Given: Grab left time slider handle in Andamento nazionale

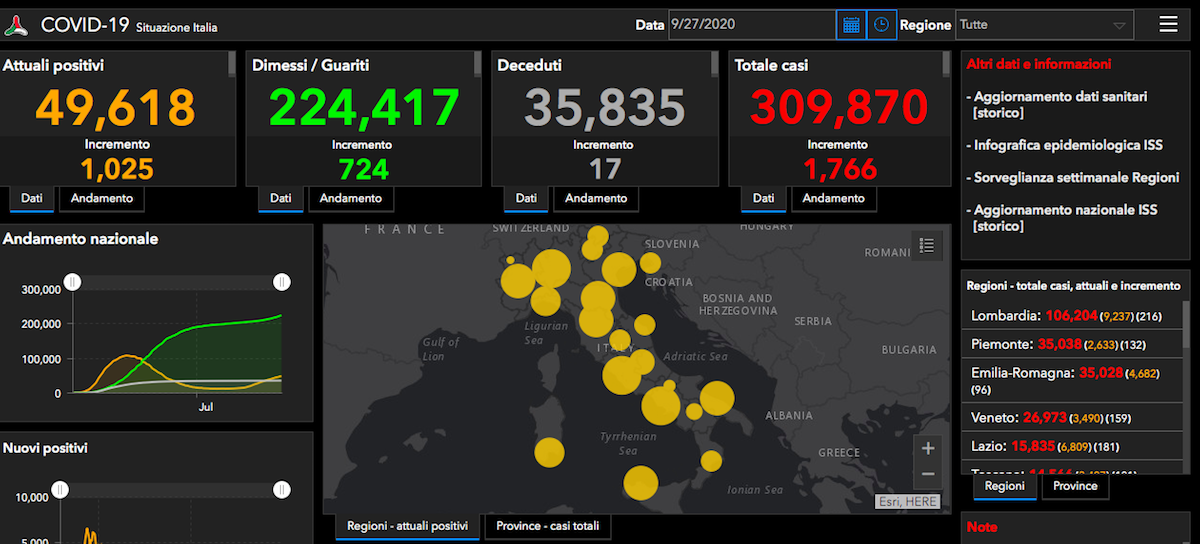Looking at the screenshot, I should tap(72, 282).
